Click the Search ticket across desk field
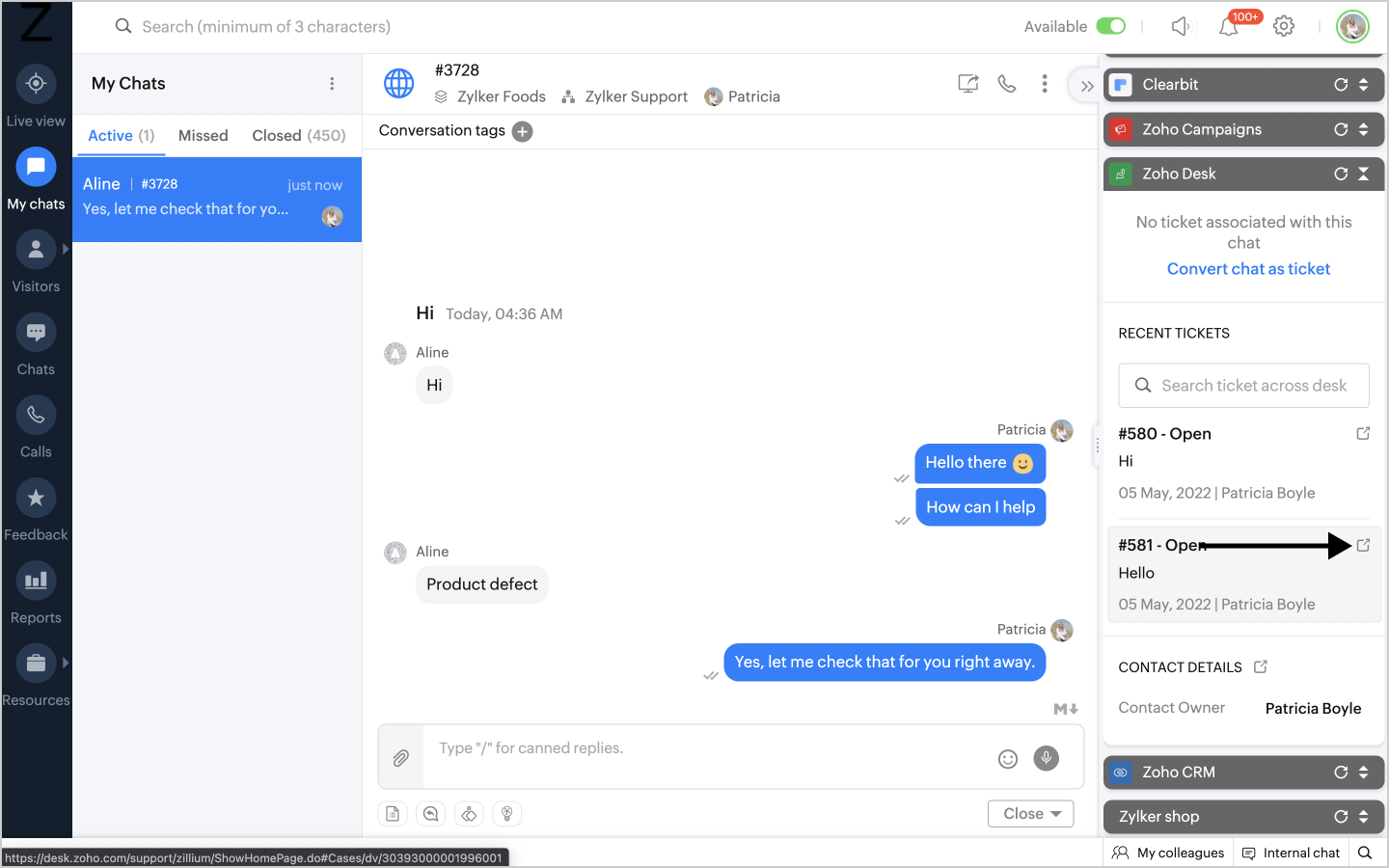Screen dimensions: 1389x868 point(1244,386)
